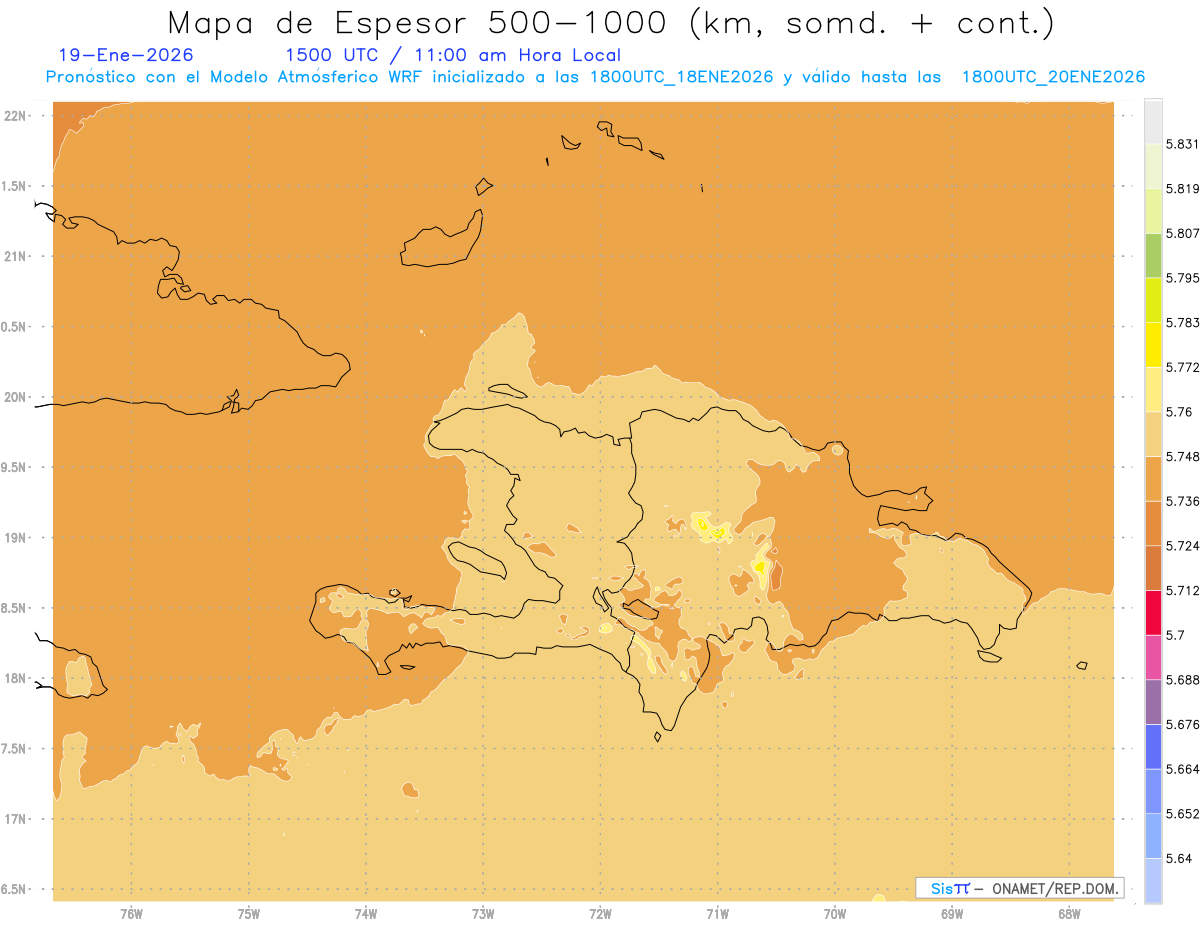The height and width of the screenshot is (927, 1200).
Task: Click the '68W' longitude label
Action: [1069, 913]
